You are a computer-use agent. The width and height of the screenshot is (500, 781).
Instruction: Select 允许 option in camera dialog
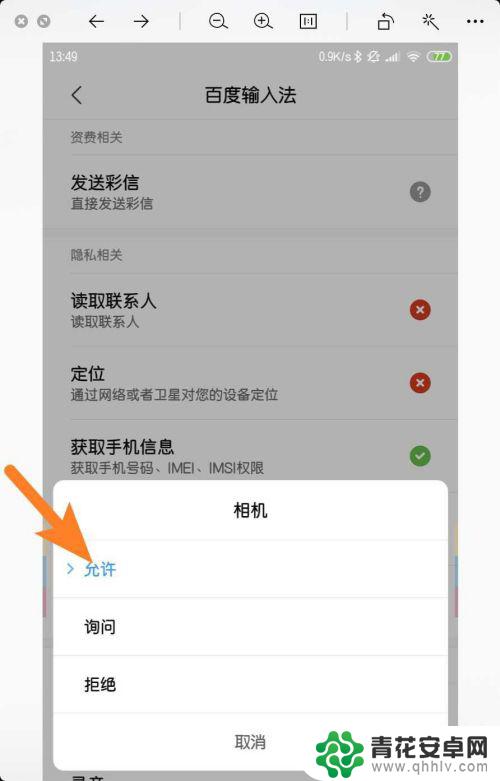[250, 569]
